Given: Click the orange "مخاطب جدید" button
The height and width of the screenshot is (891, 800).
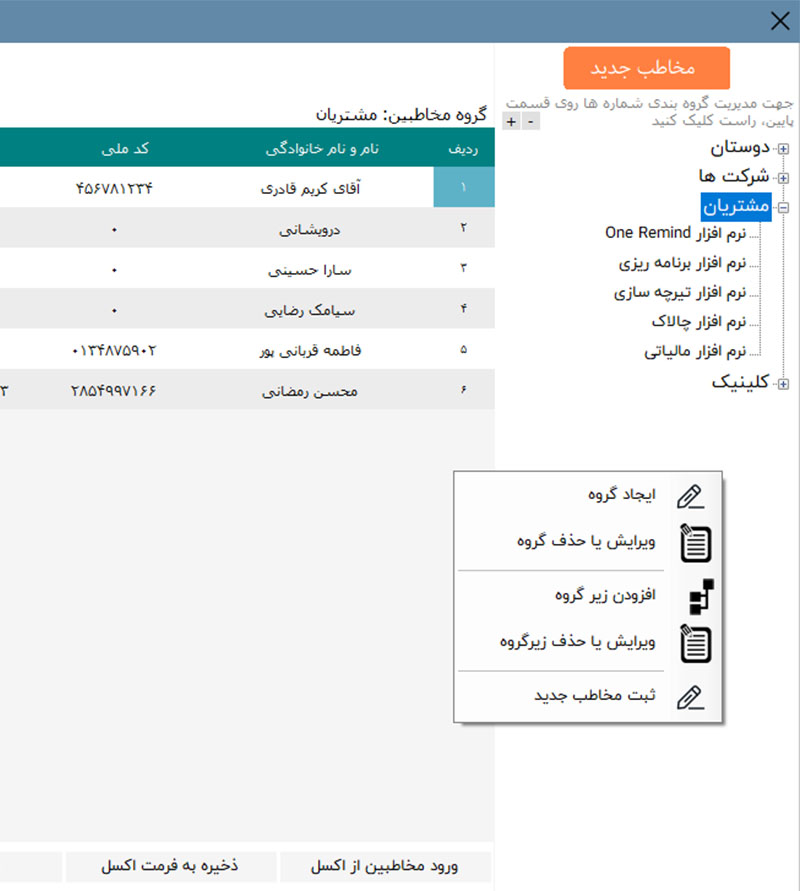Looking at the screenshot, I should (x=646, y=68).
